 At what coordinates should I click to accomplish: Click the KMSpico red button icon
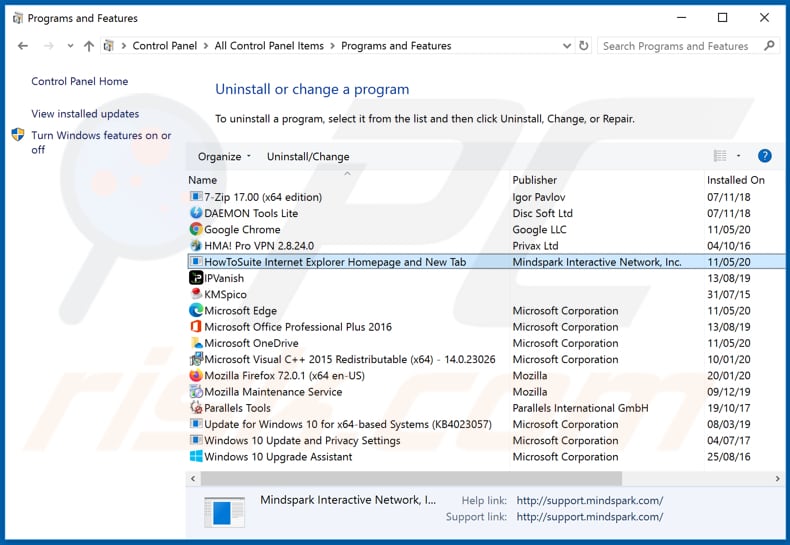click(x=196, y=294)
